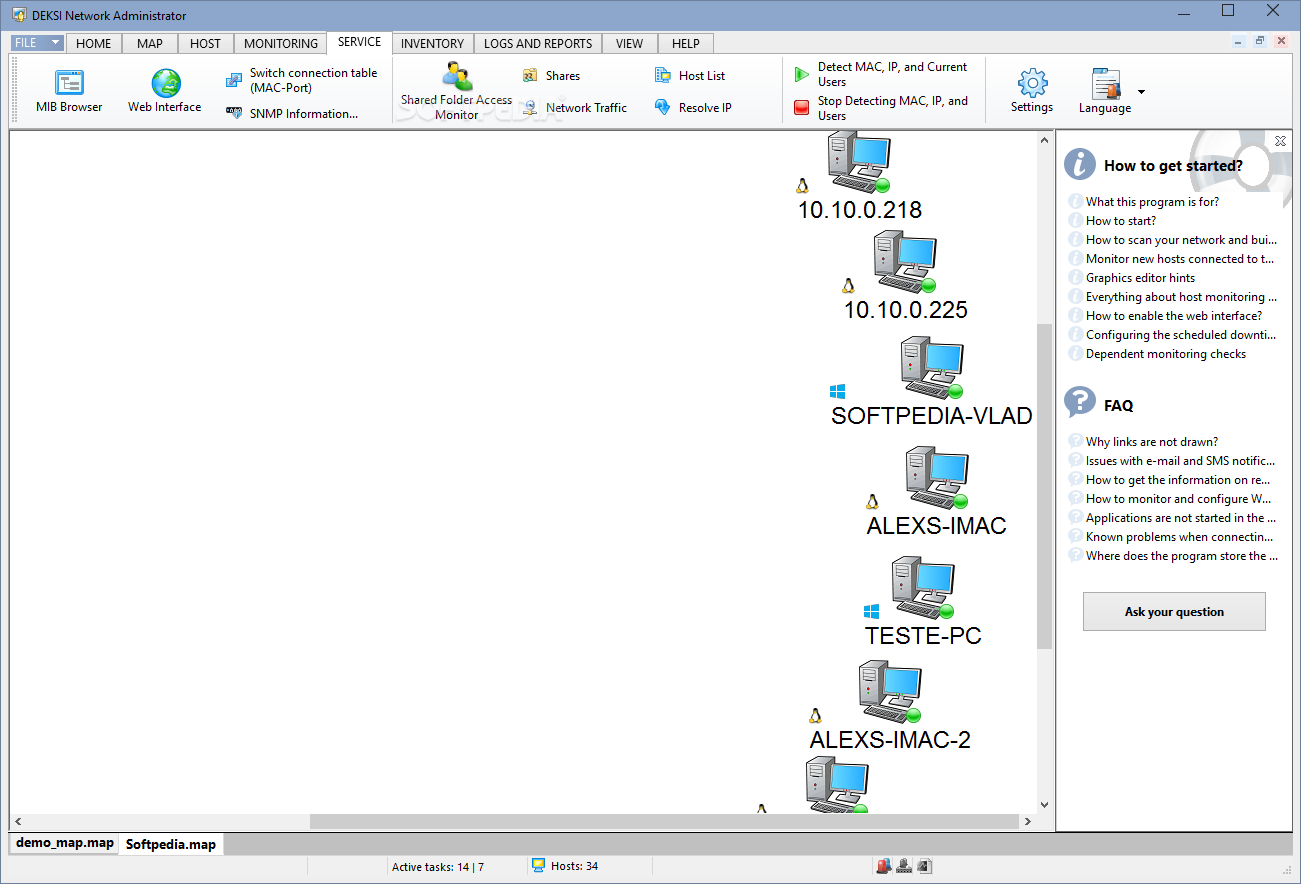The width and height of the screenshot is (1301, 884).
Task: Click map scroll up arrow
Action: click(1044, 142)
